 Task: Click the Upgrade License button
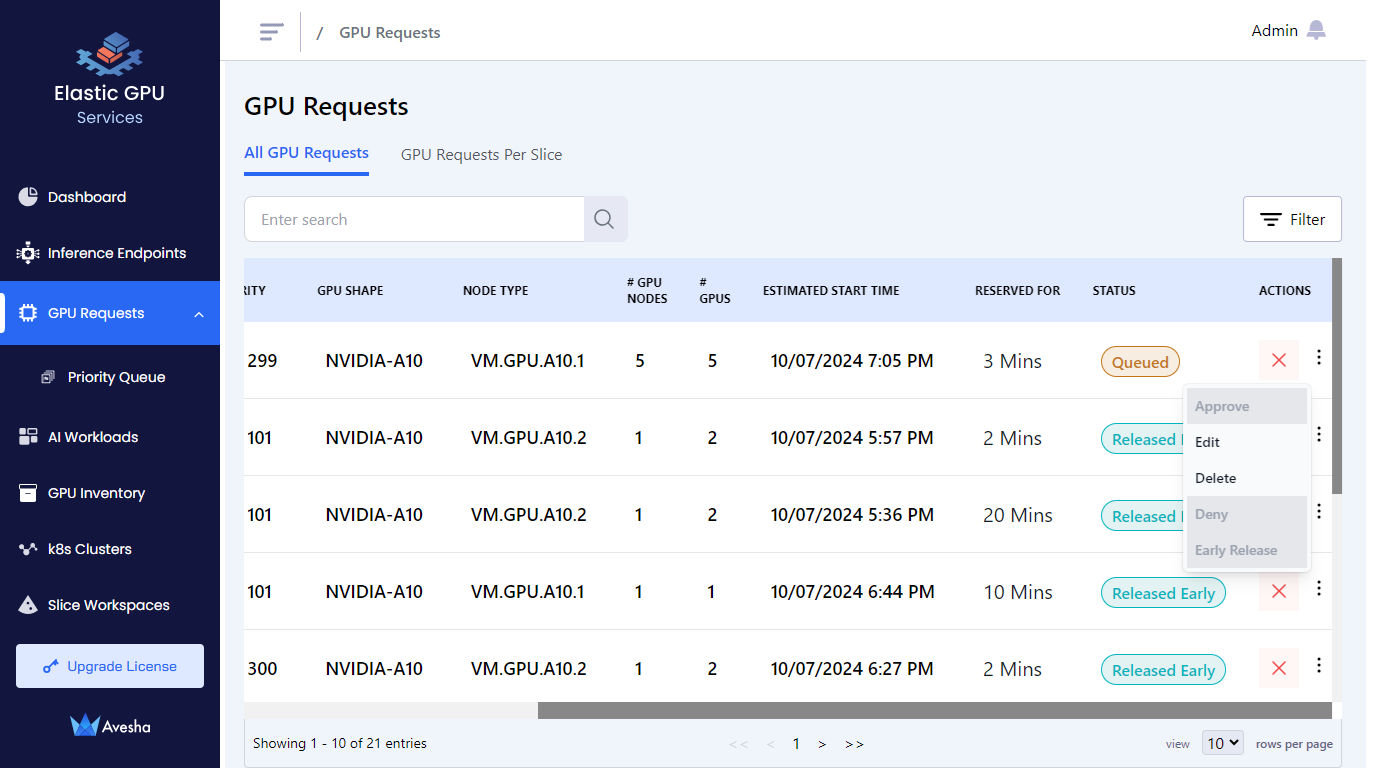pyautogui.click(x=110, y=666)
